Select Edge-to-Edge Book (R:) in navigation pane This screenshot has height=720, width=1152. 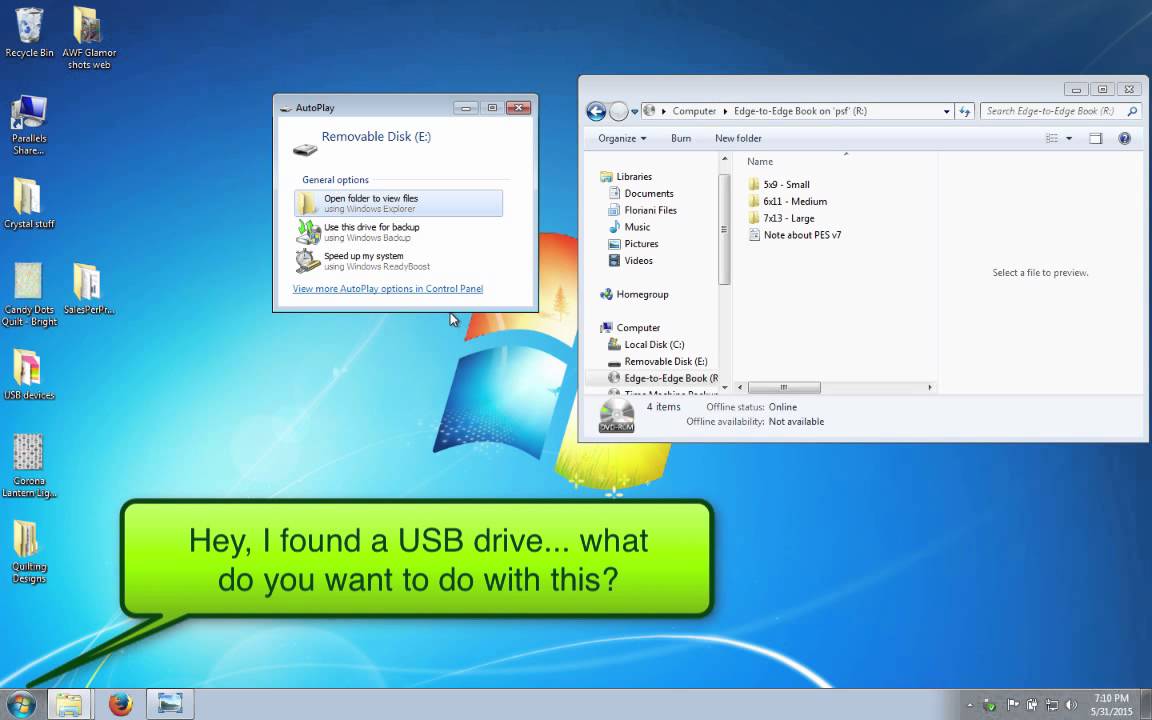click(x=663, y=378)
